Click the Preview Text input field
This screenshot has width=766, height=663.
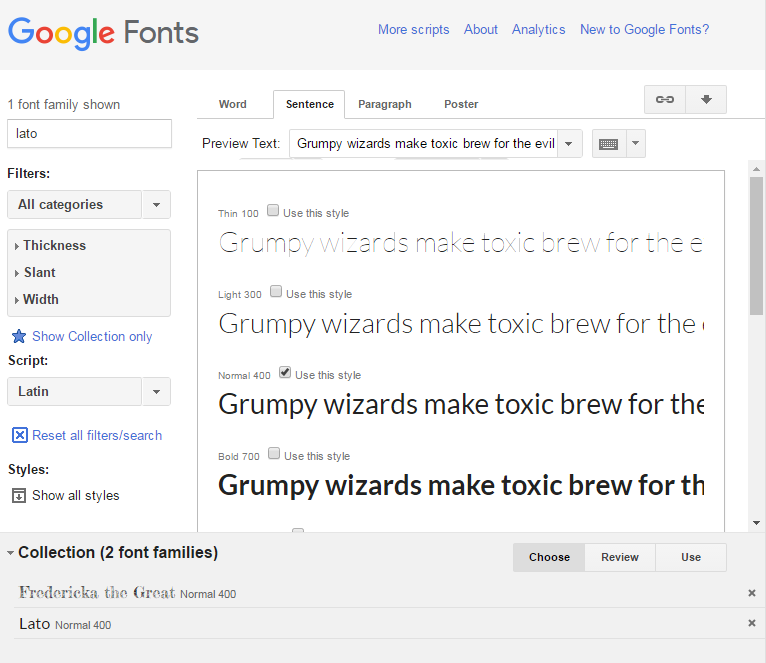[x=424, y=144]
